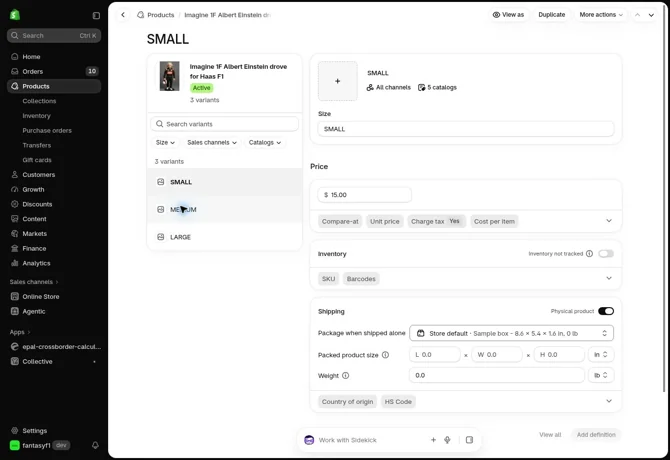Expand the SKU and Barcodes chevron
Image resolution: width=670 pixels, height=460 pixels.
(609, 278)
